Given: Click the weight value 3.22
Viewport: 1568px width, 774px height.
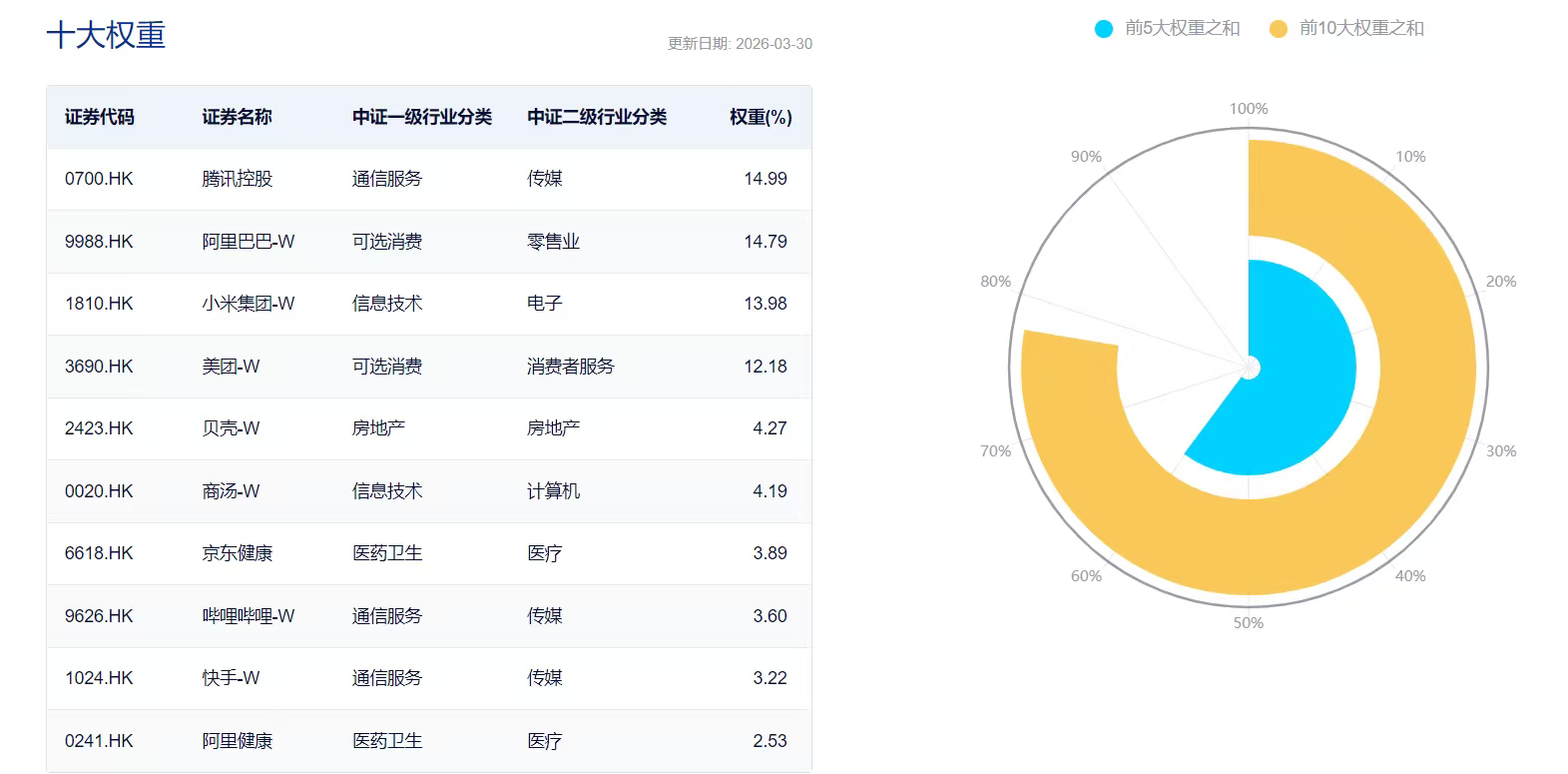Looking at the screenshot, I should [770, 678].
